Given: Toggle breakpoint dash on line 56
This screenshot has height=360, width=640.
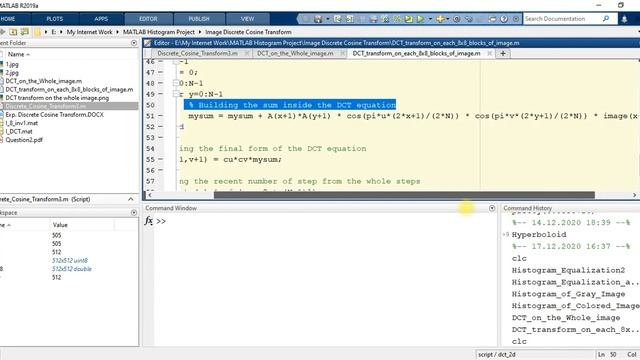Looking at the screenshot, I should 160,170.
